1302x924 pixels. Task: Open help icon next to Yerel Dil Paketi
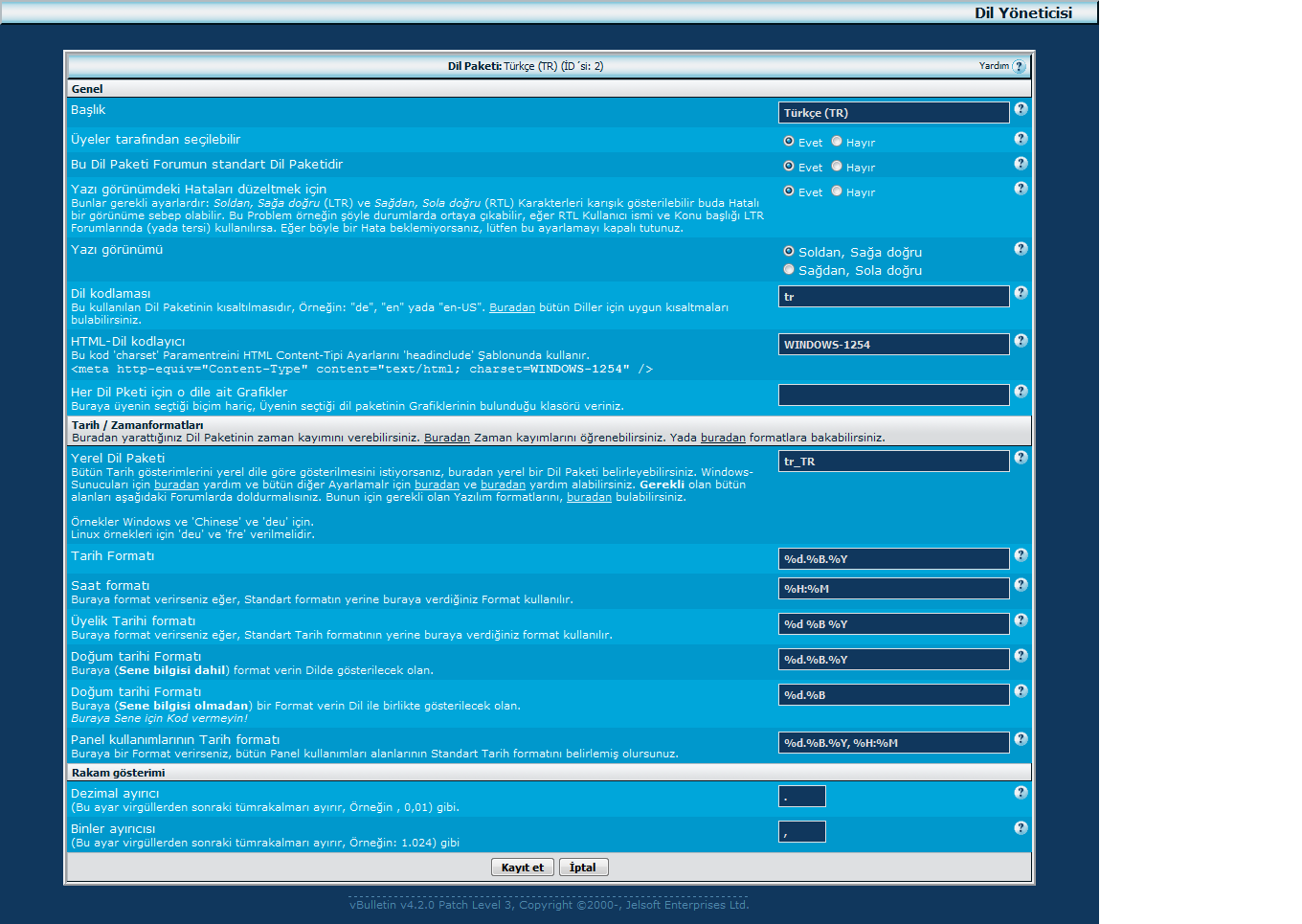pyautogui.click(x=1021, y=458)
